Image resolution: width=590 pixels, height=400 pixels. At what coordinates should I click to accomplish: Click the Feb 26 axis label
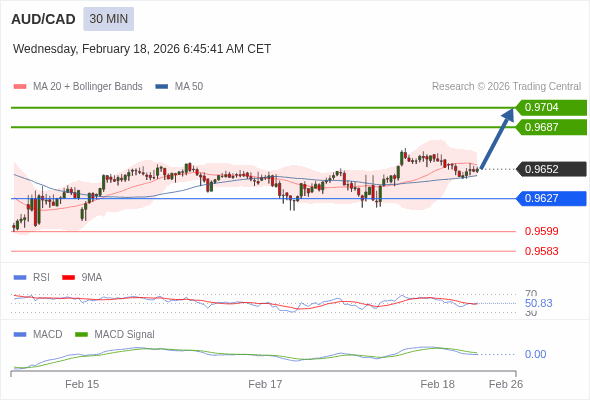tap(506, 385)
